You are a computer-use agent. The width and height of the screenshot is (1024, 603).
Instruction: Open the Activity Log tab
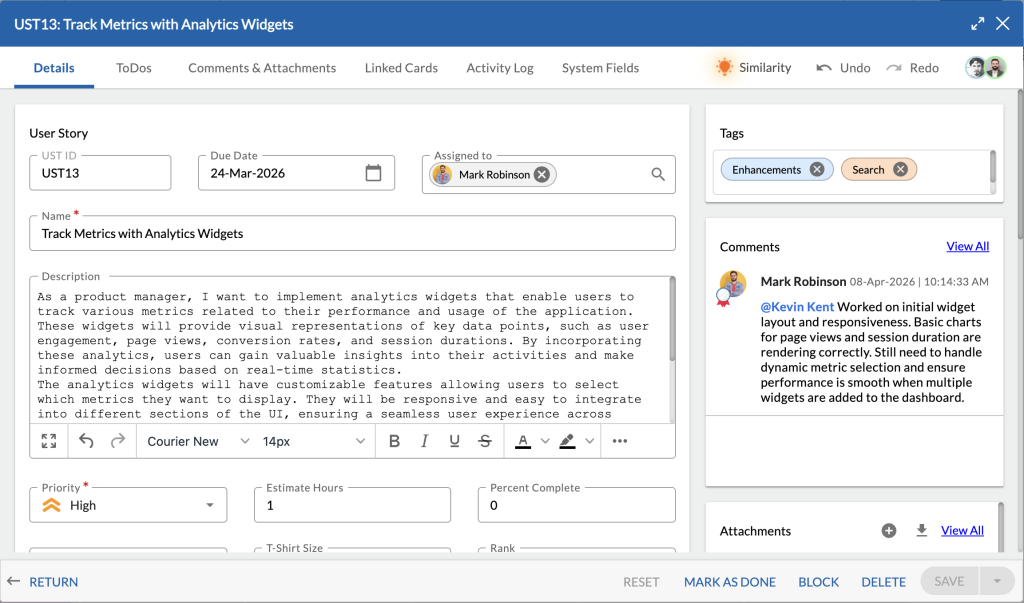500,68
